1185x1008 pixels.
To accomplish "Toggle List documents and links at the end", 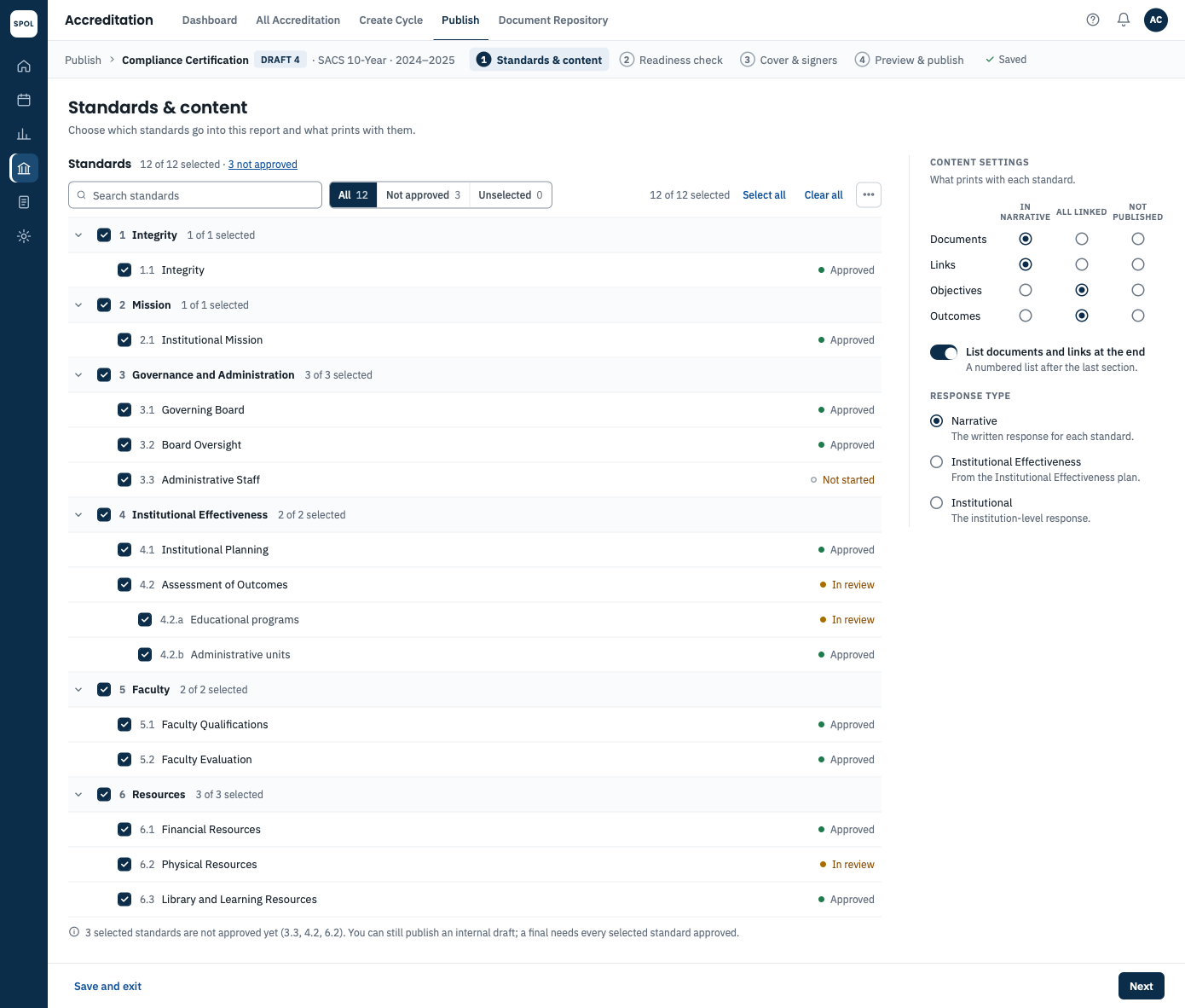I will tap(944, 352).
